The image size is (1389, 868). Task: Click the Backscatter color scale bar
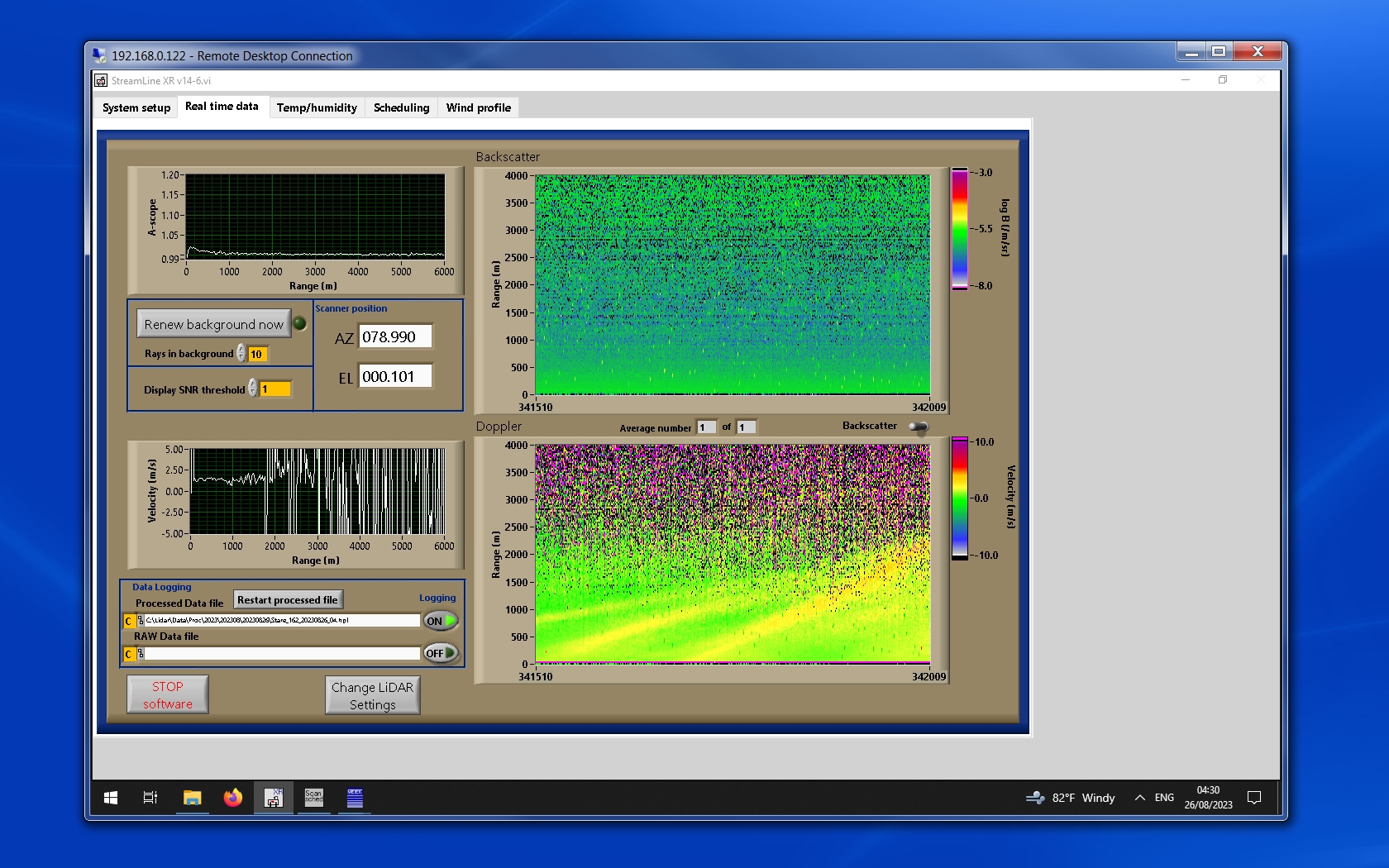[959, 229]
